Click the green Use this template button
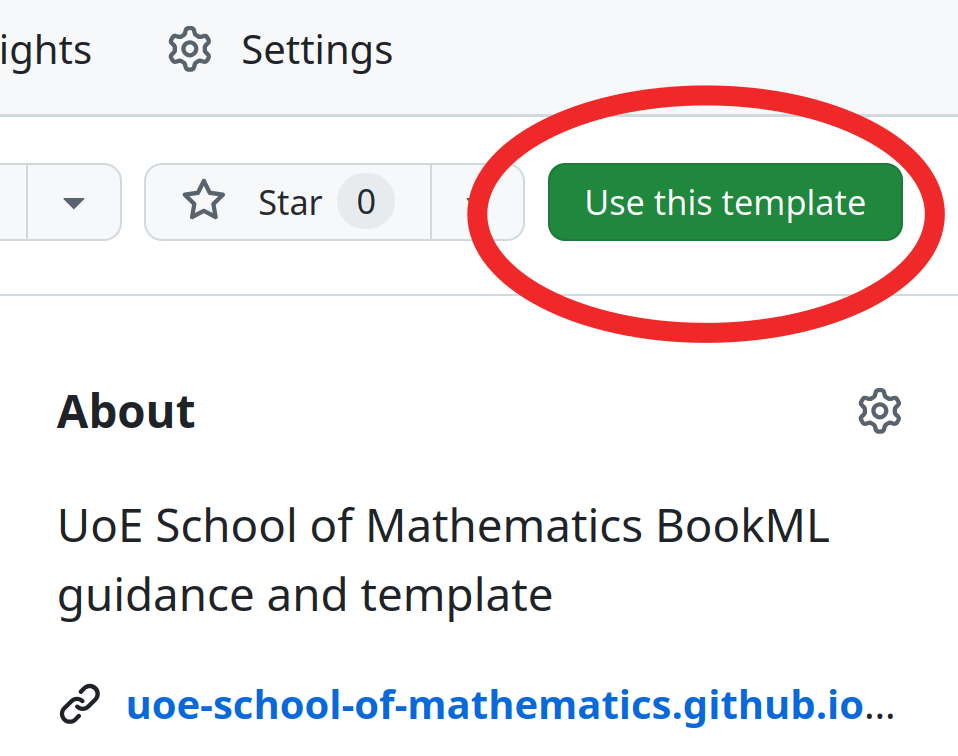Image resolution: width=958 pixels, height=756 pixels. (724, 202)
